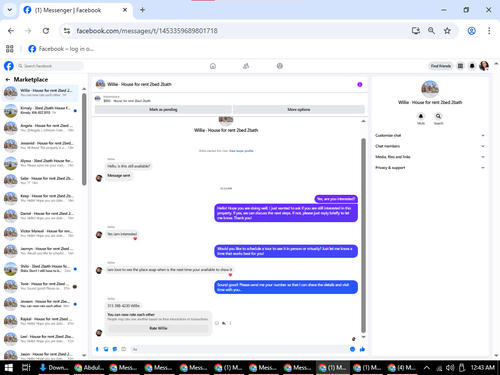Click the Find friends button
Screen dimensions: 500x375
coord(440,66)
